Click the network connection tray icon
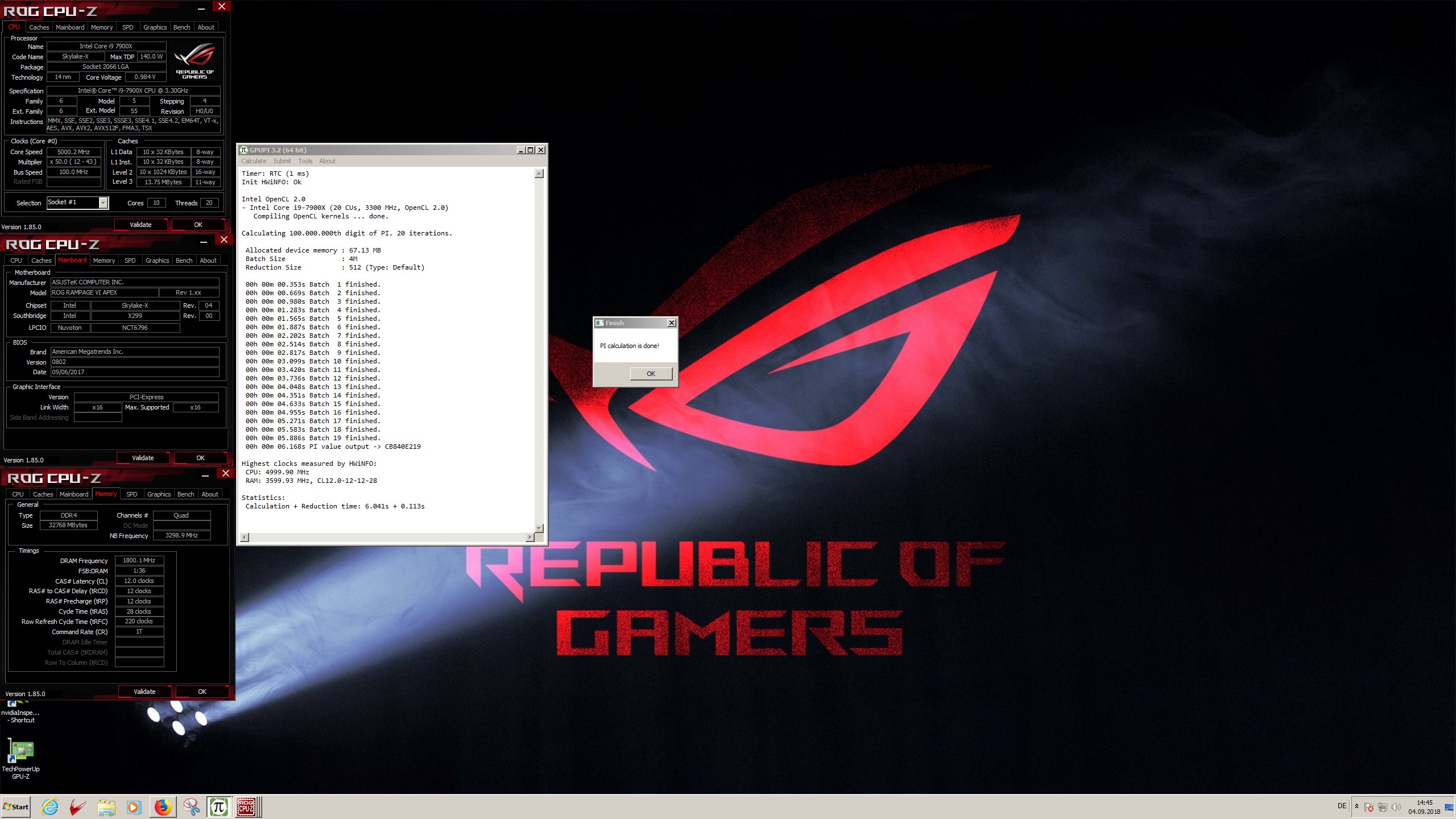1456x819 pixels. tap(1383, 807)
